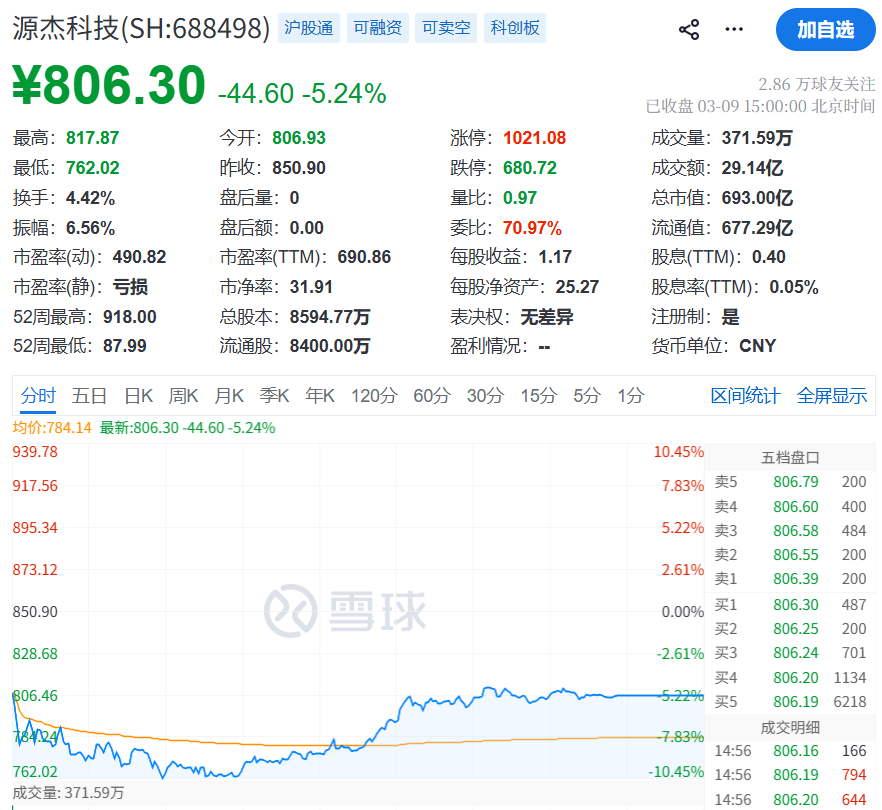The image size is (882, 810).
Task: Switch to the 五日 chart tab
Action: coord(90,395)
